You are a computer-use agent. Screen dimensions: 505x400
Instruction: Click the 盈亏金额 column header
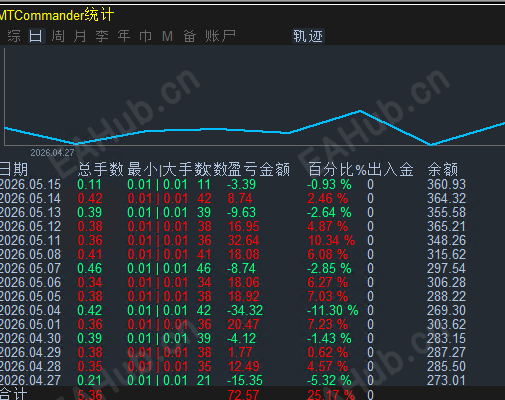click(259, 170)
